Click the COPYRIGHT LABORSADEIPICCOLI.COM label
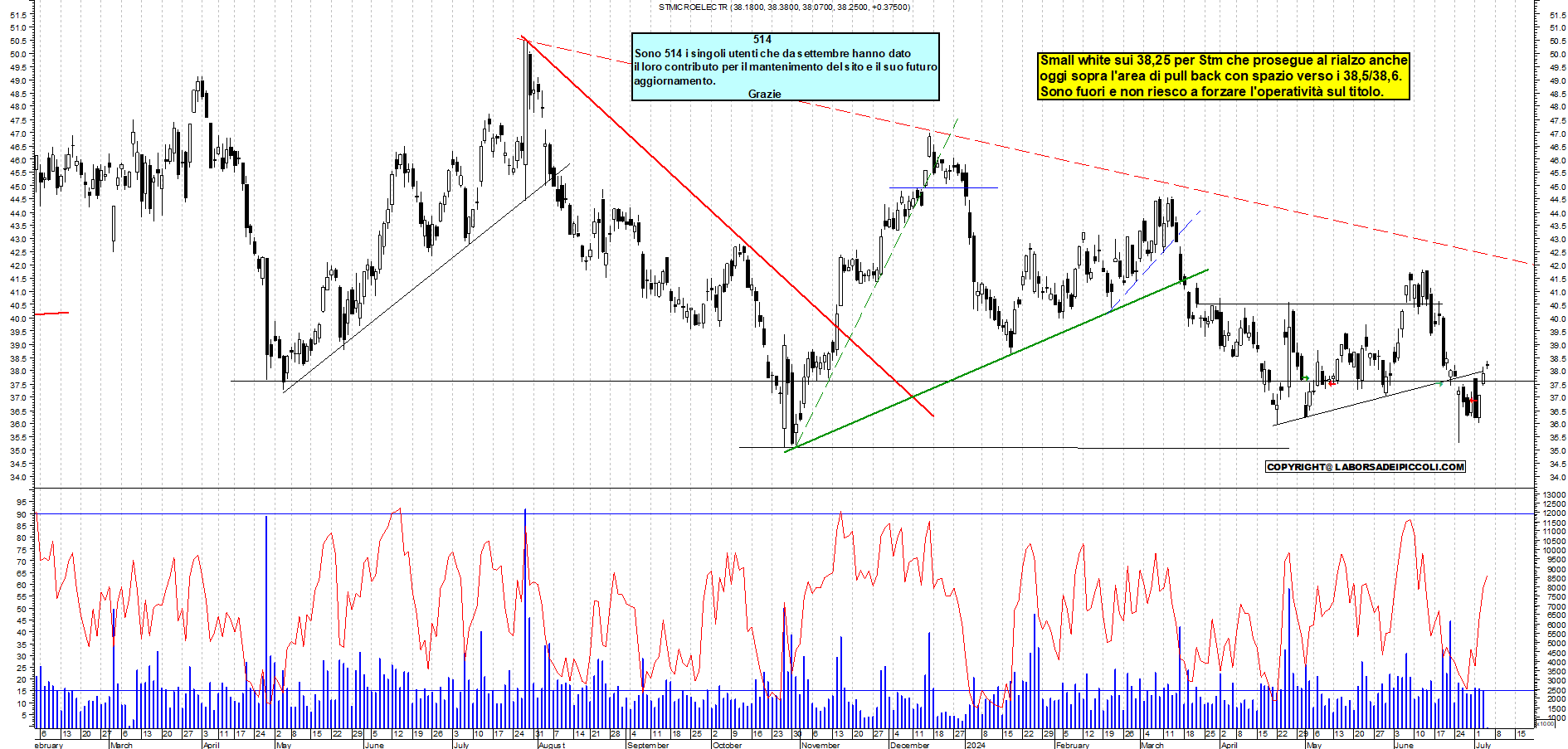 click(x=1366, y=467)
